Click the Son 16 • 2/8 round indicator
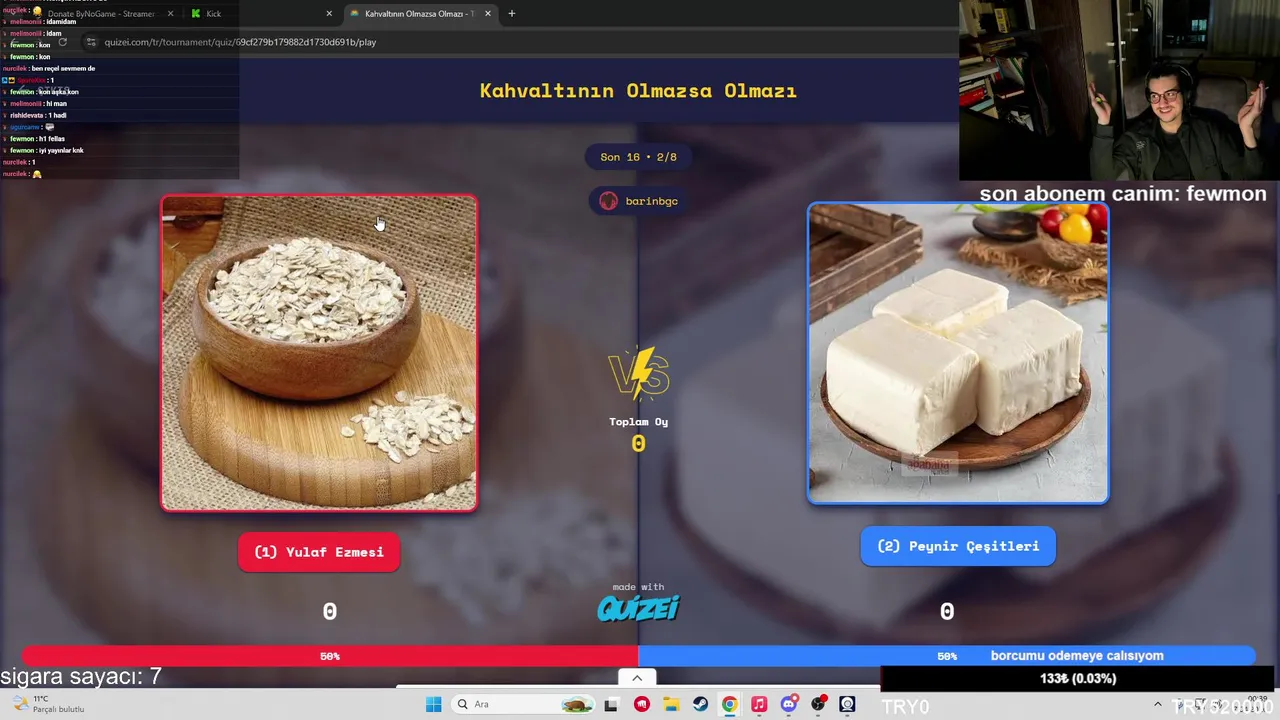1280x720 pixels. click(x=638, y=157)
